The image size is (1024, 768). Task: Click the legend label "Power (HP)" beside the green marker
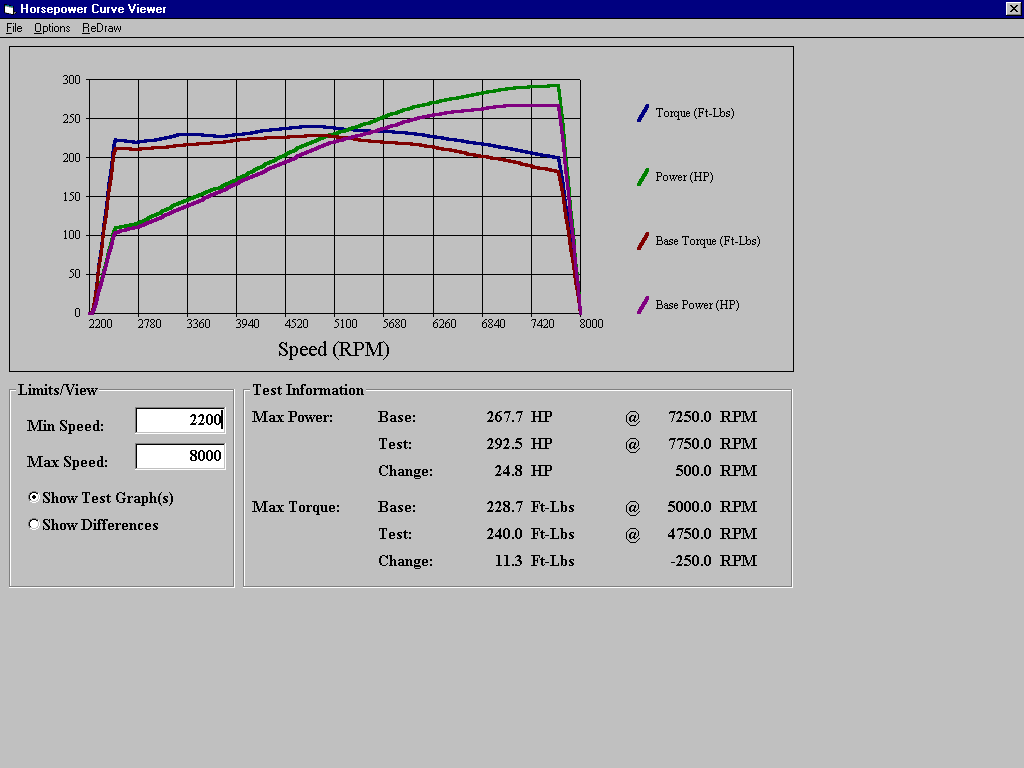pyautogui.click(x=684, y=177)
